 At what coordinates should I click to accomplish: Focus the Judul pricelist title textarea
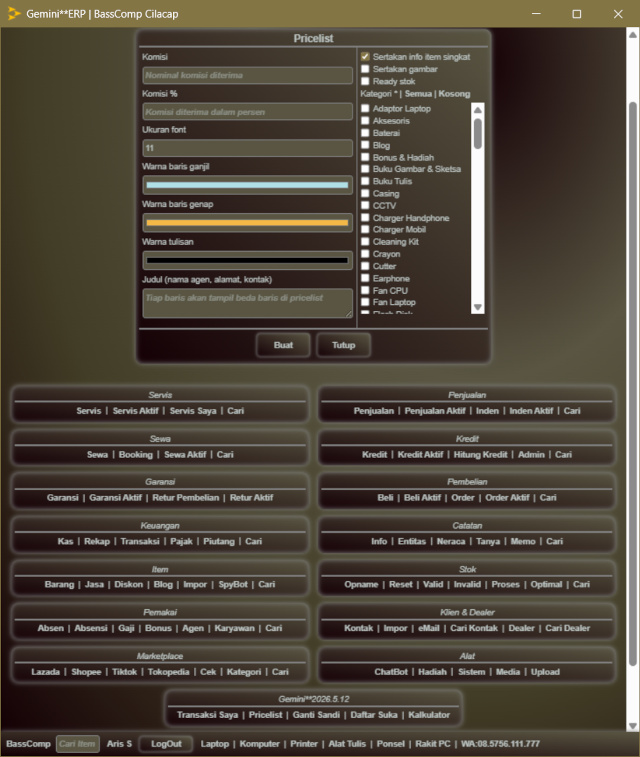247,303
